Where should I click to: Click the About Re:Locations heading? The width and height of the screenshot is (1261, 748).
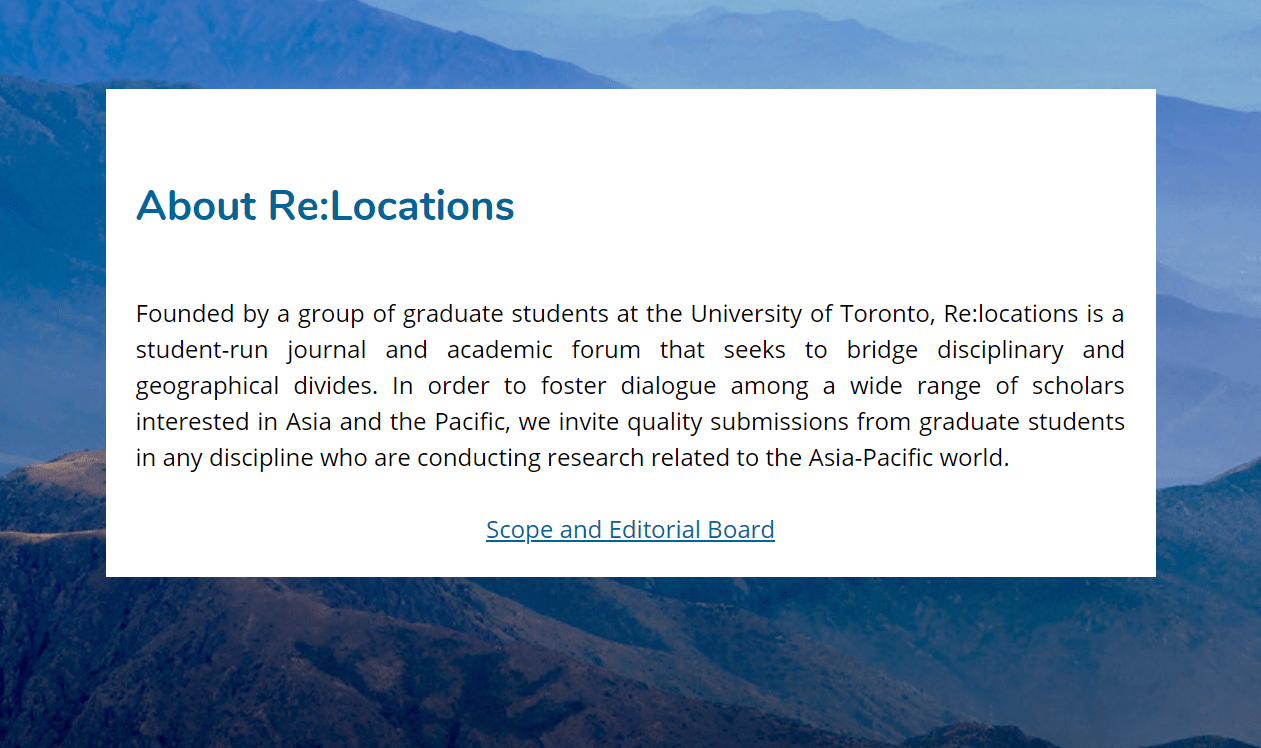[x=325, y=206]
